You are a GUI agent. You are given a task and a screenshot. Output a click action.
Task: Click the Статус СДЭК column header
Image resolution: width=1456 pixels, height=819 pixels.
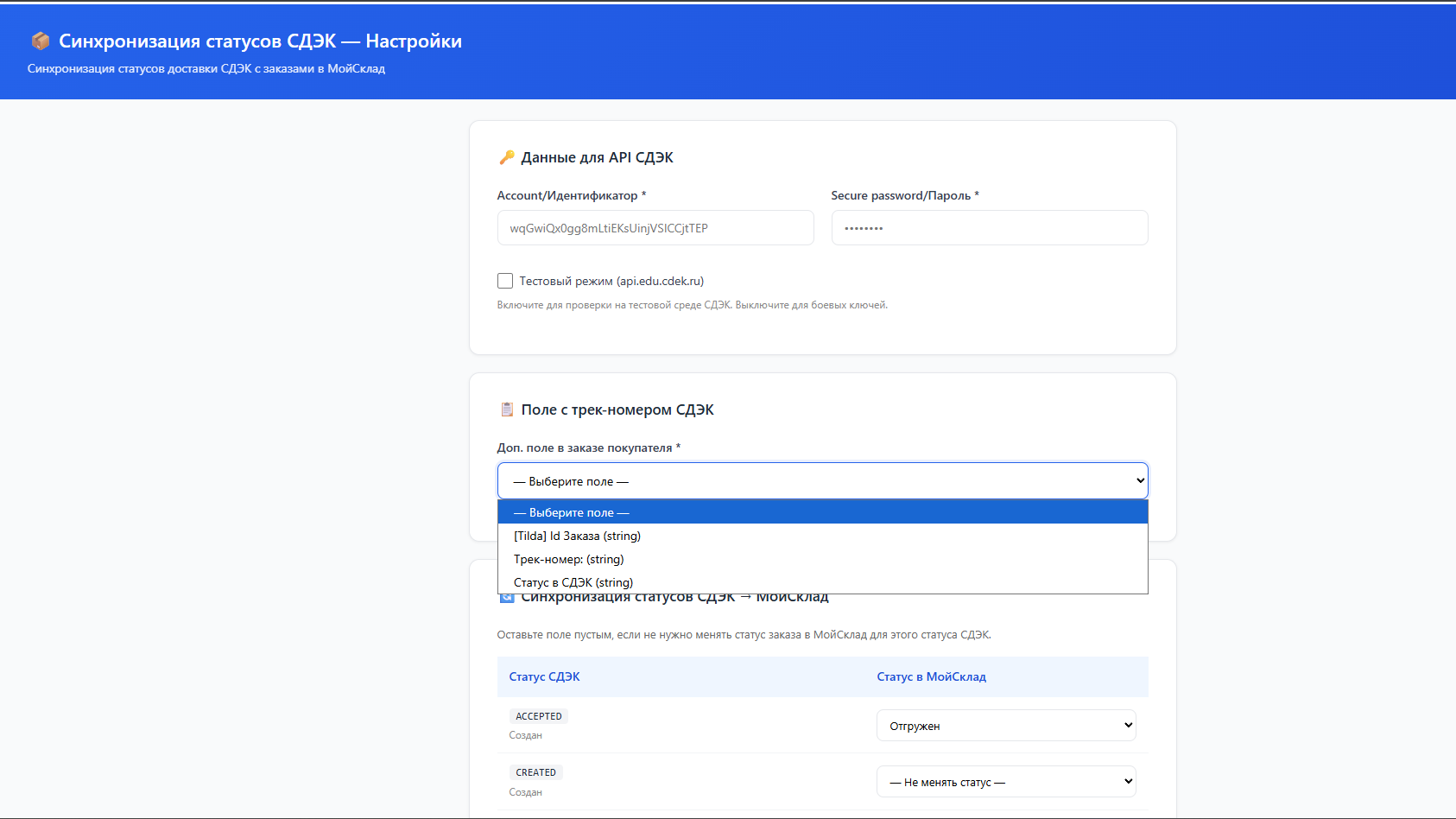pyautogui.click(x=544, y=676)
